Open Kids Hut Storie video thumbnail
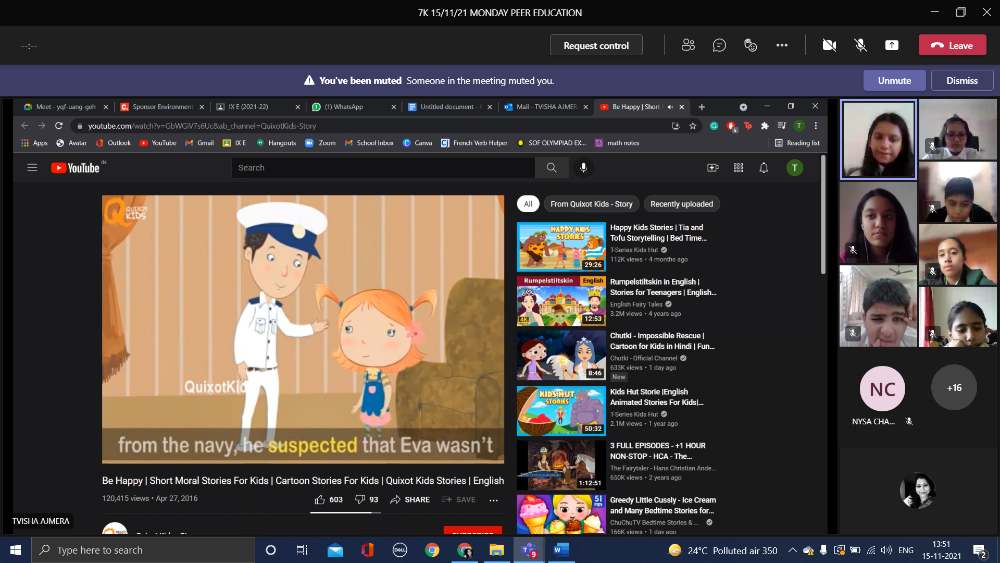This screenshot has width=1000, height=563. (x=561, y=411)
